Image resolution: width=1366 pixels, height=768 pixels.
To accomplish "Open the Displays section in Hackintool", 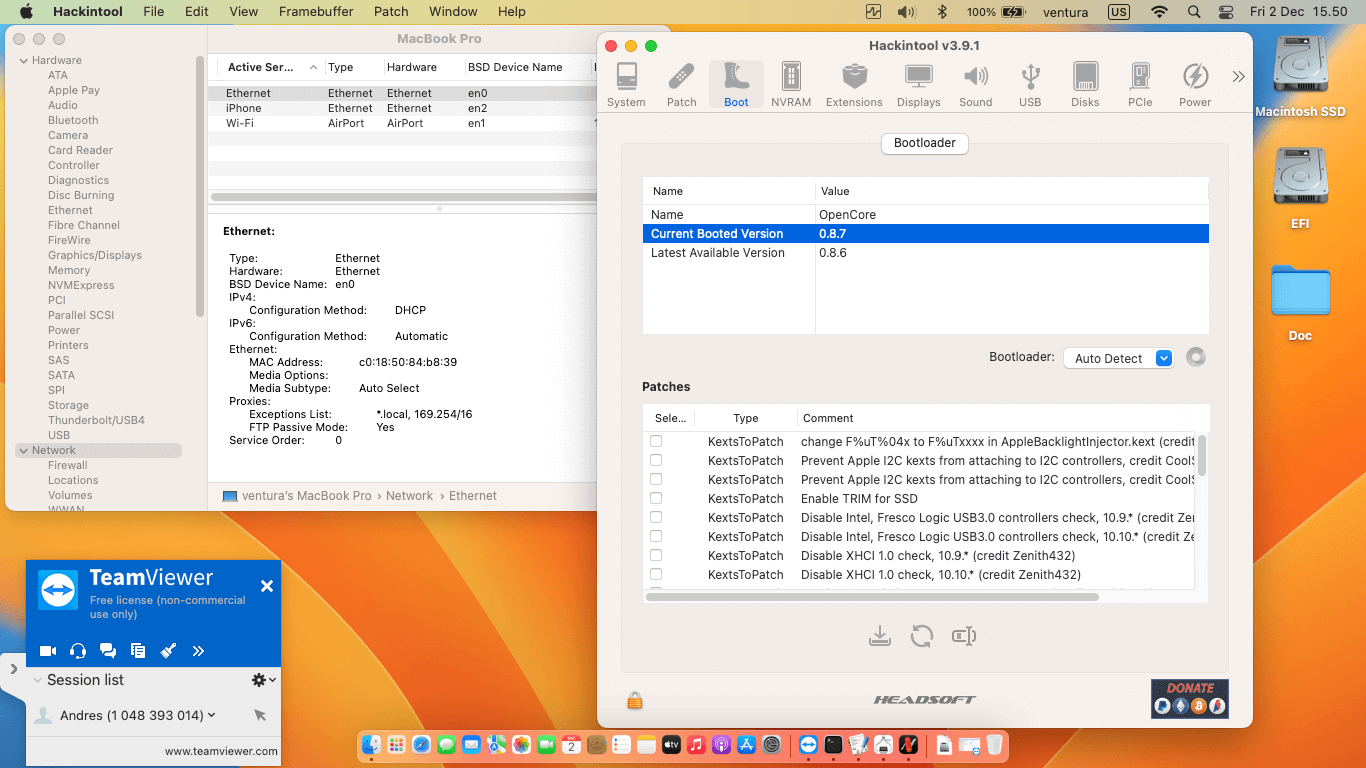I will [918, 85].
